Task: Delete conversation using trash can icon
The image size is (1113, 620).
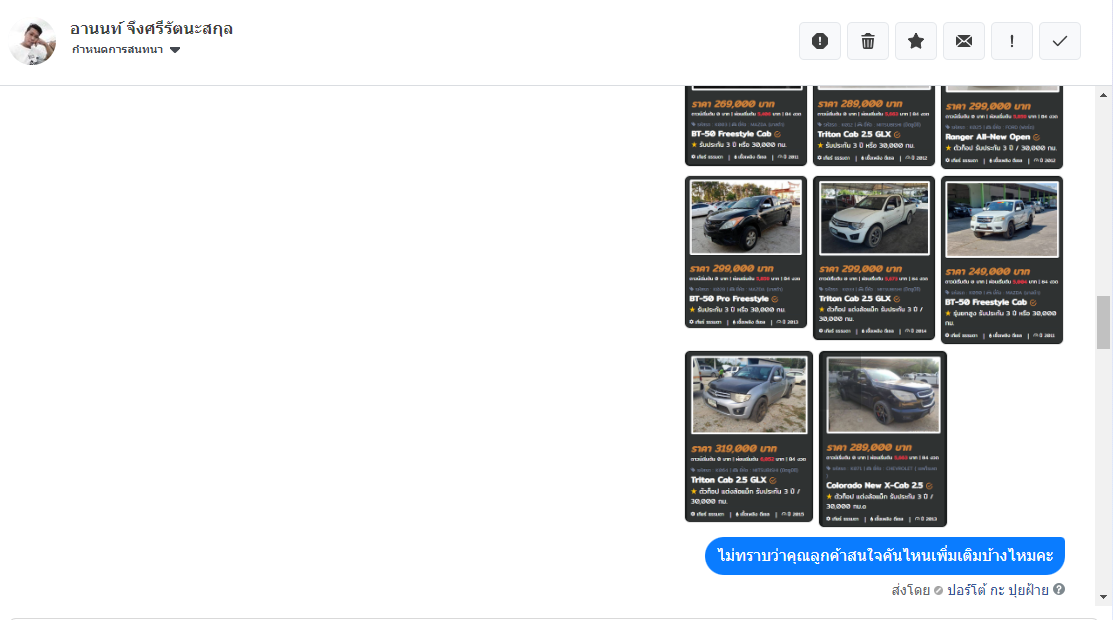Action: click(x=867, y=41)
